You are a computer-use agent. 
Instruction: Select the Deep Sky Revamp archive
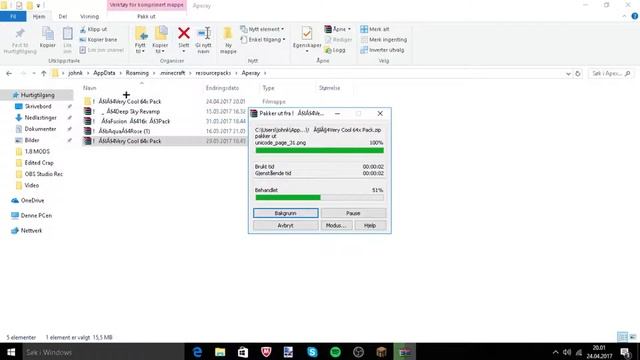point(133,111)
